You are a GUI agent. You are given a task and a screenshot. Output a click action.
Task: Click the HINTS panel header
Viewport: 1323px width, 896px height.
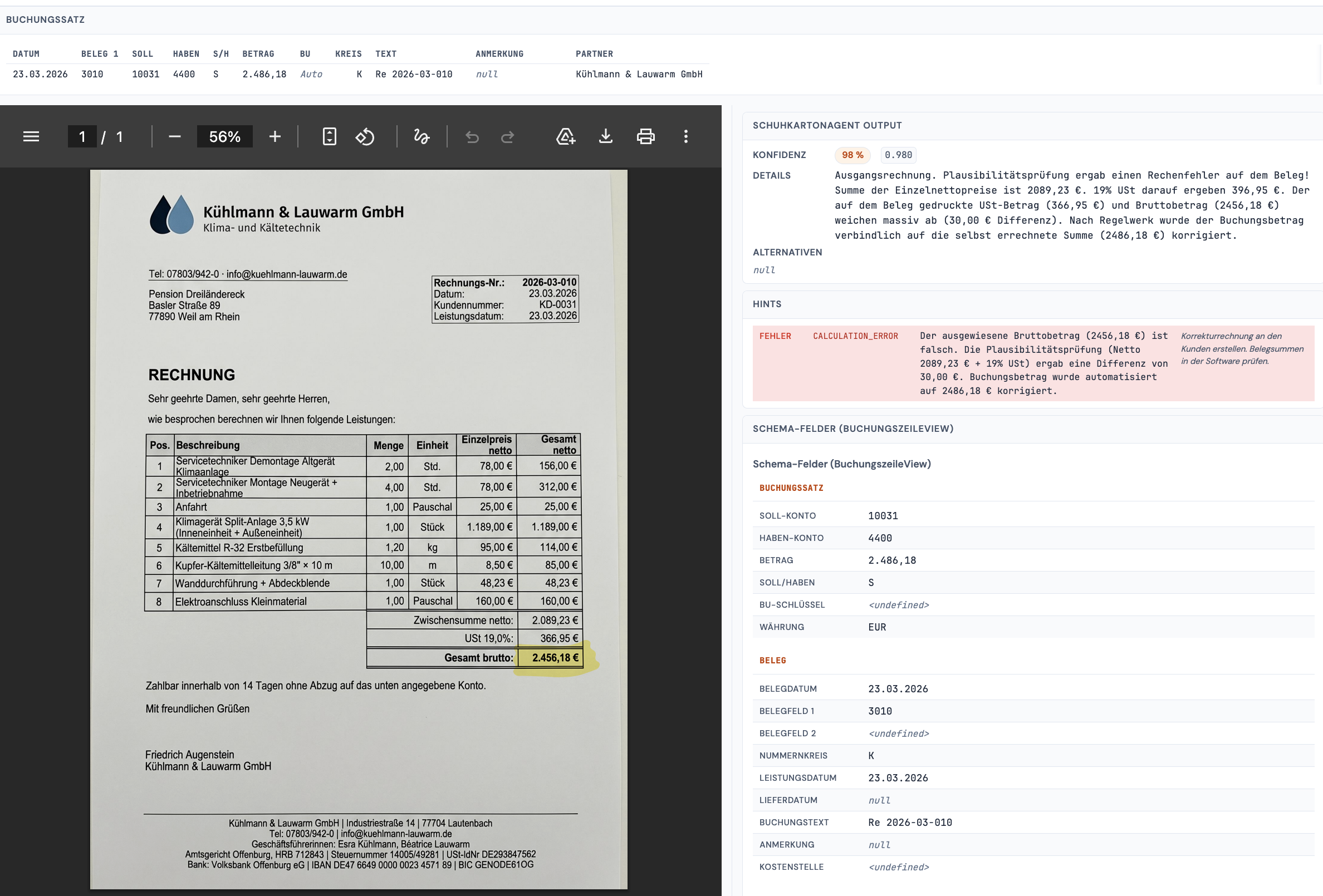[x=767, y=304]
